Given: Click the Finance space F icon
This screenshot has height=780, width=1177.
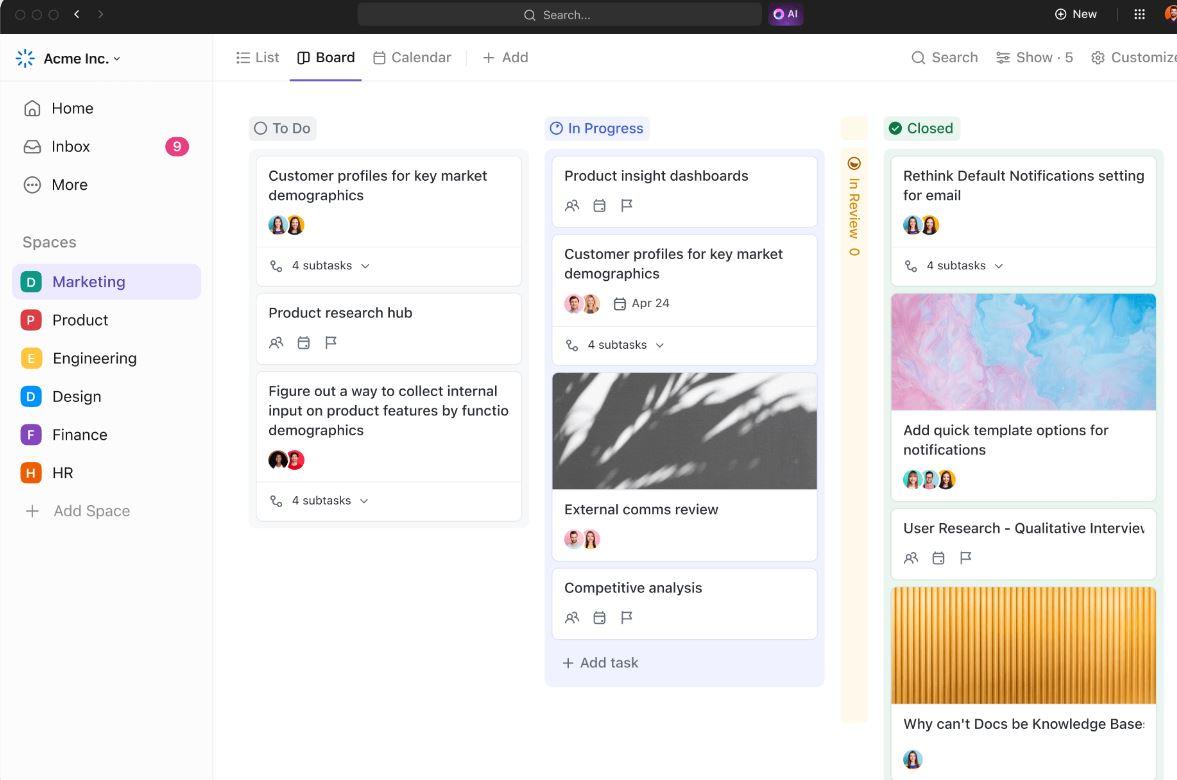Looking at the screenshot, I should tap(31, 435).
